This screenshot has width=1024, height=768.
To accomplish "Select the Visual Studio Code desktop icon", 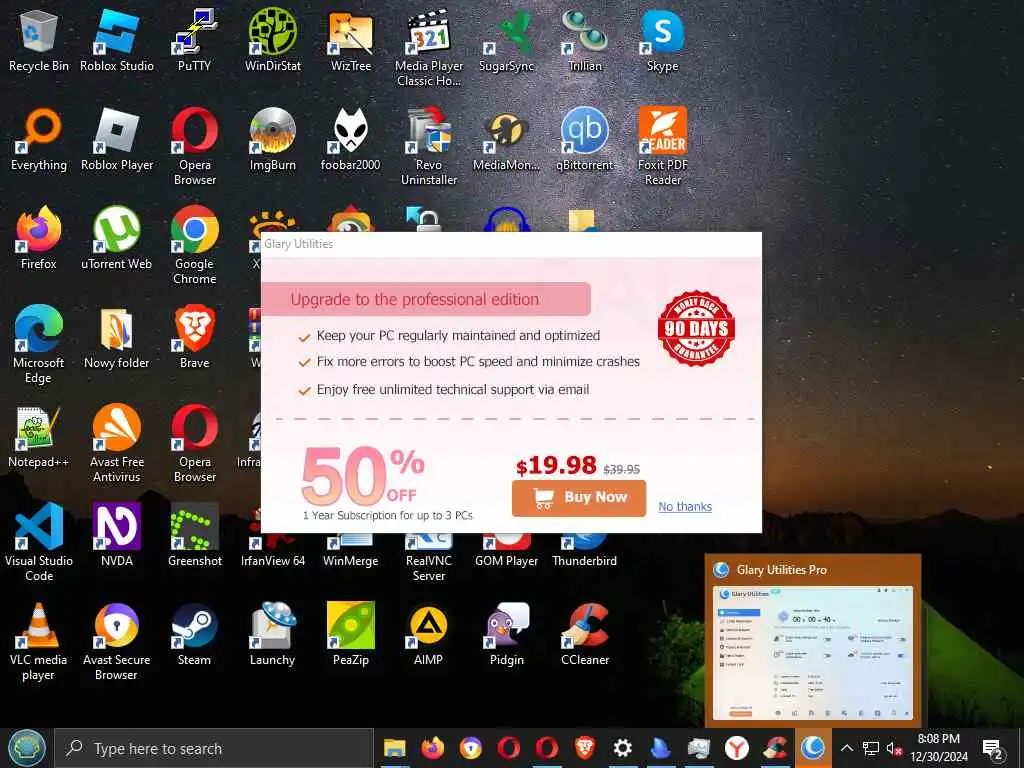I will [39, 542].
